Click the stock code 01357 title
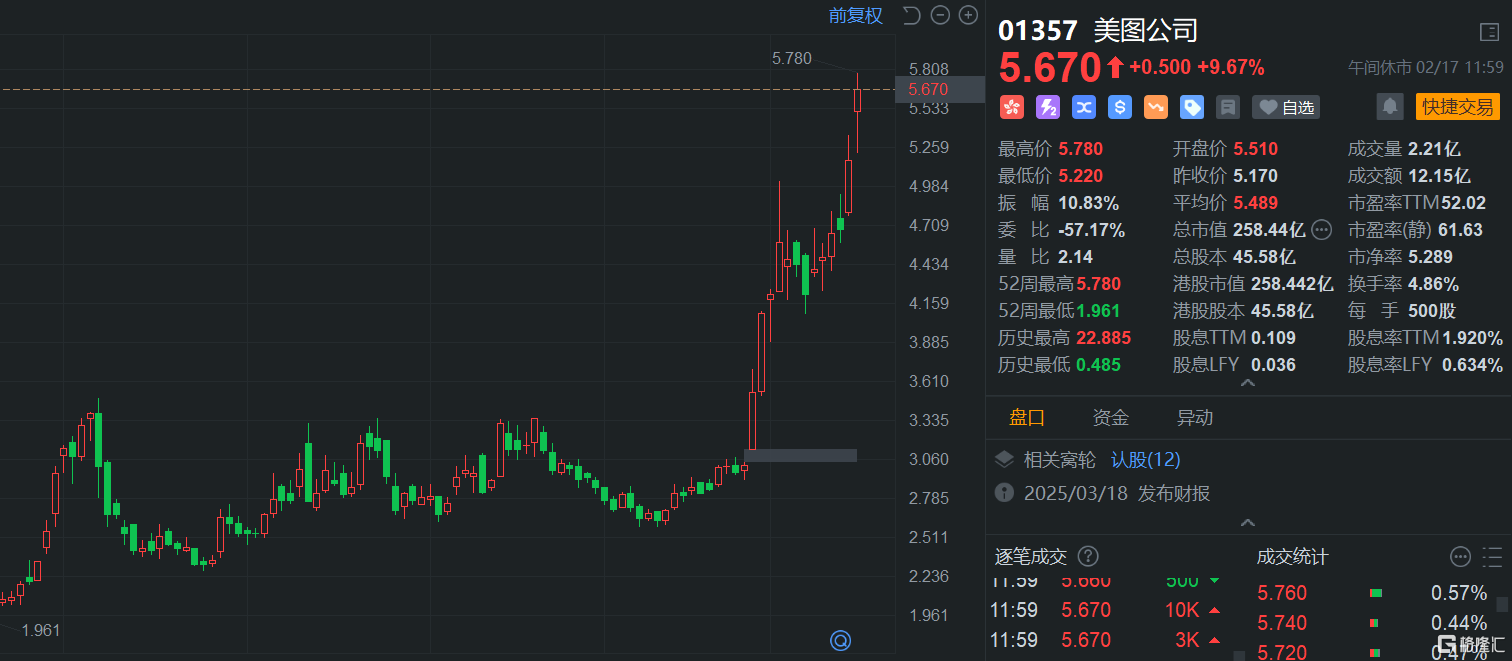 pos(1039,30)
